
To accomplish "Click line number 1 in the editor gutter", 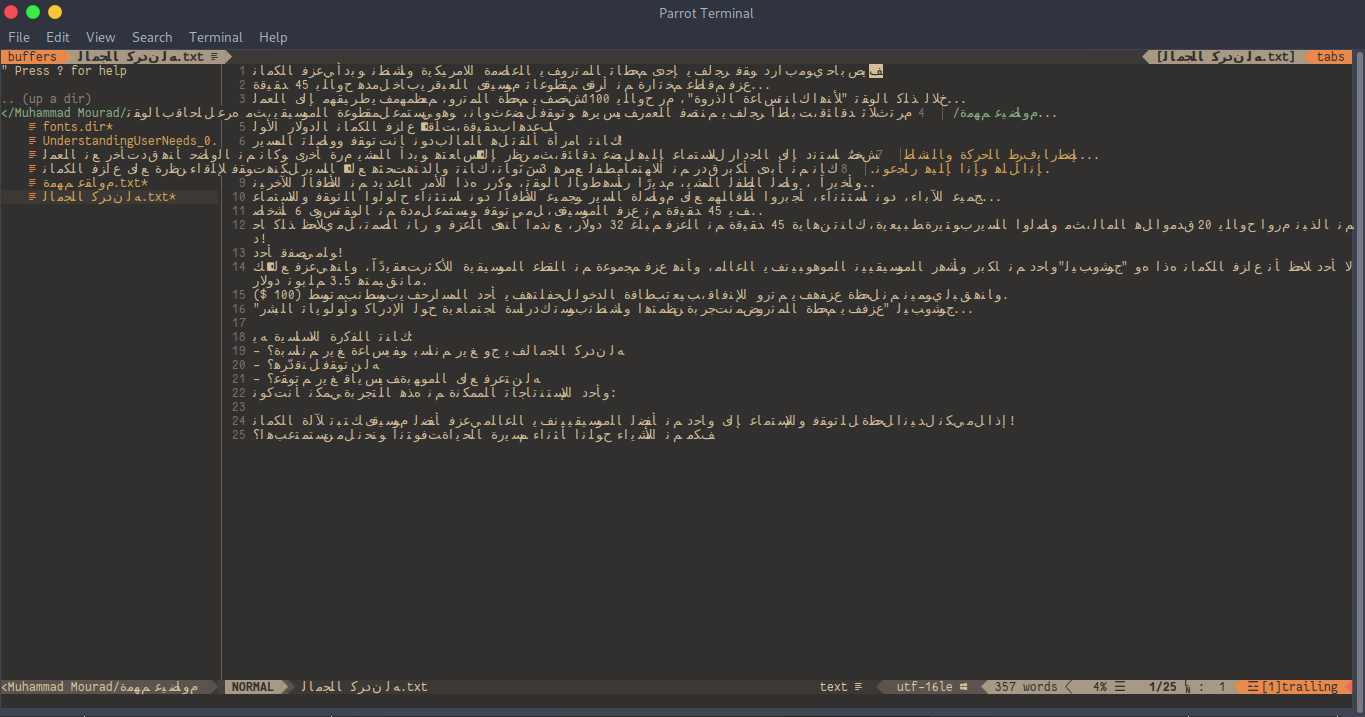I will coord(242,71).
